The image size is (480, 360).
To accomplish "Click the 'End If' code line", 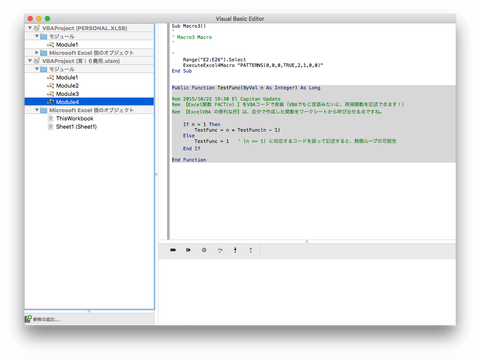I will pos(192,148).
